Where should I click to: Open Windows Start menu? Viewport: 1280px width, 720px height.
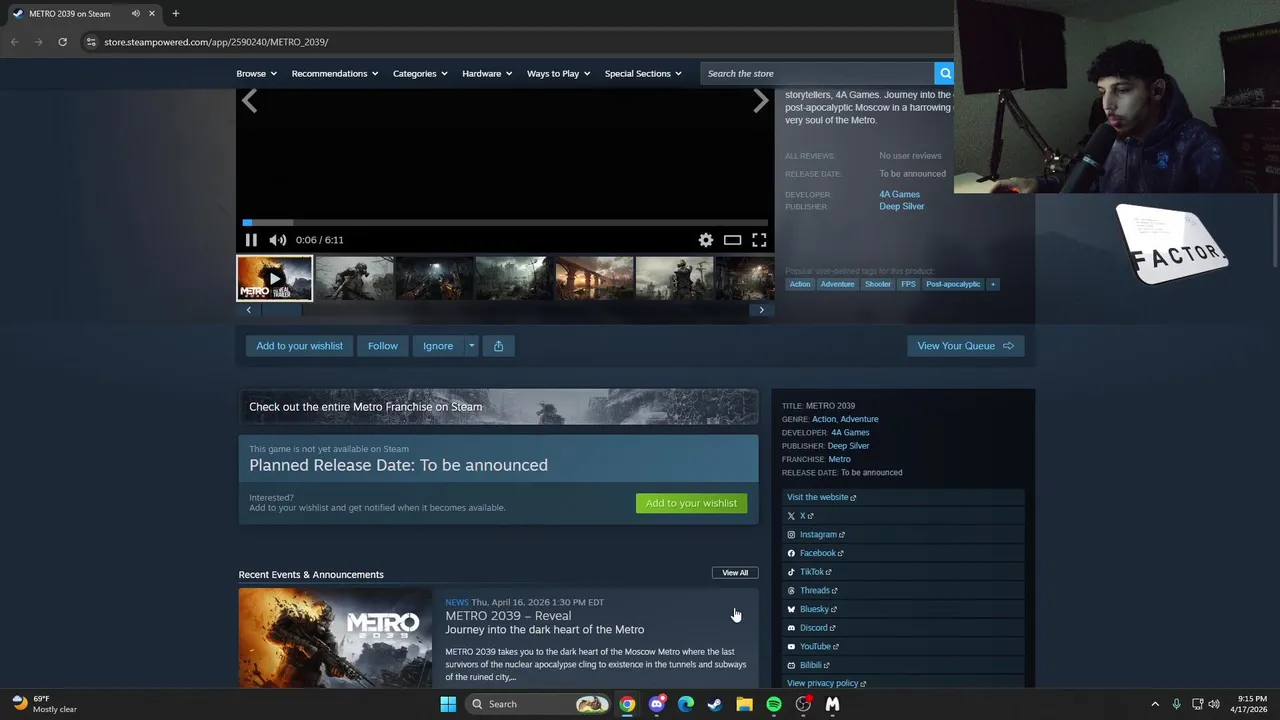coord(448,704)
